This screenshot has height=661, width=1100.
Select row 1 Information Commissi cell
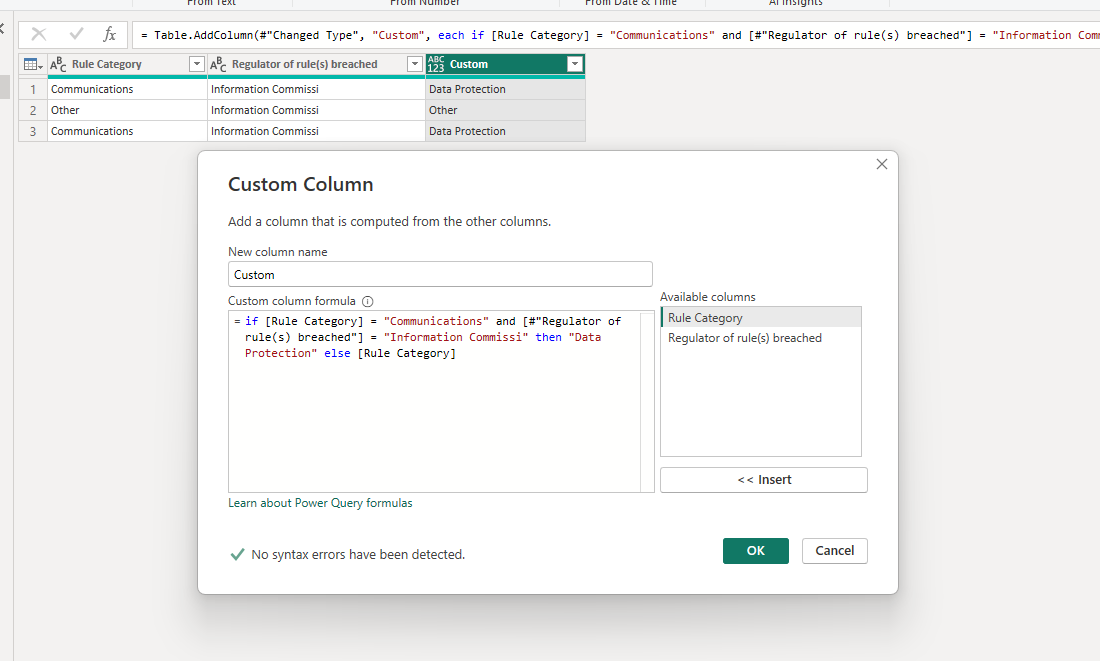coord(316,89)
